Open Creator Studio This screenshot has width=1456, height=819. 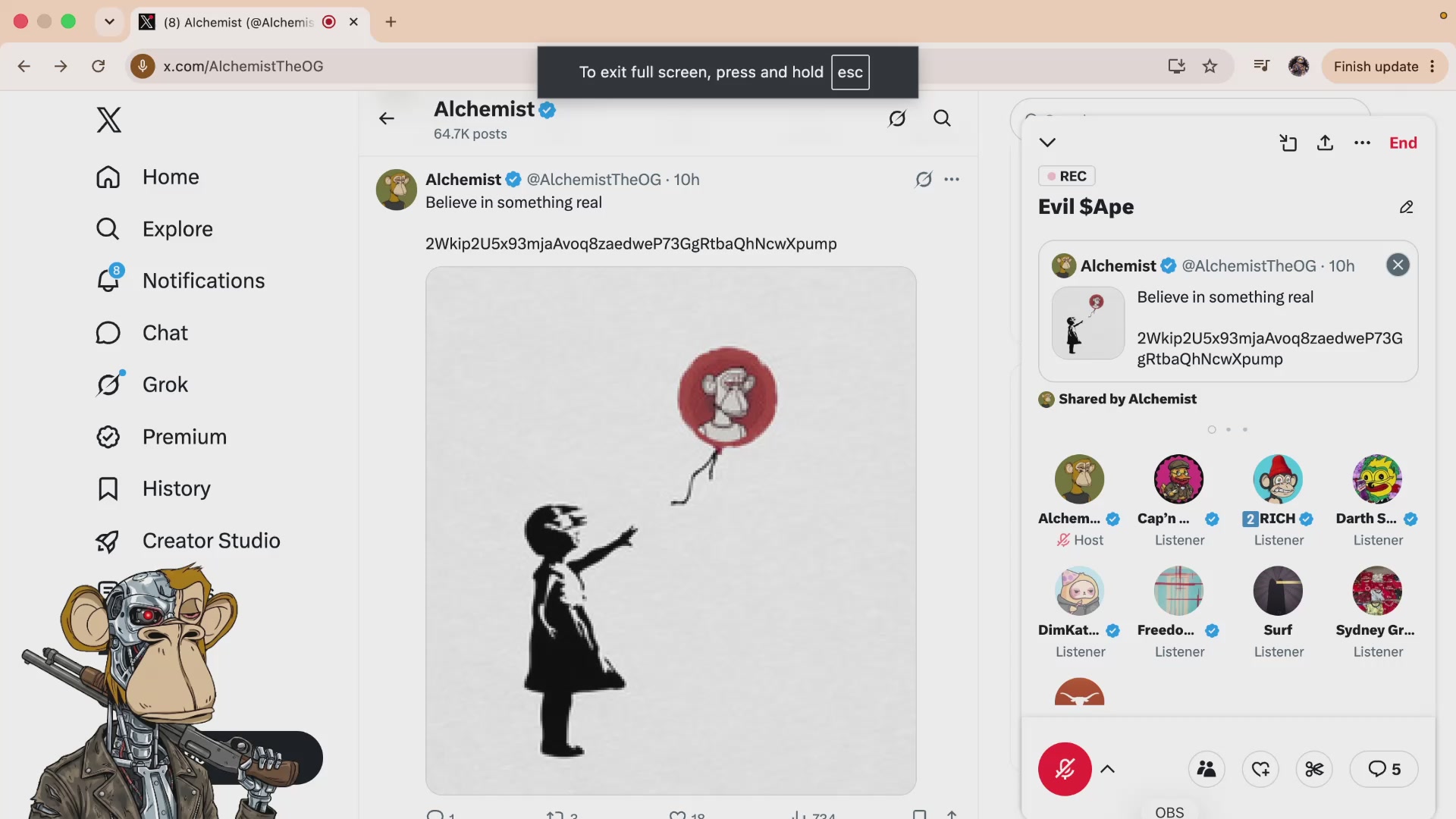pos(188,541)
